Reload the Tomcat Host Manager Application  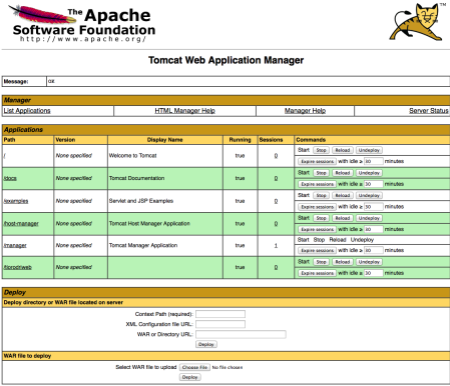342,218
